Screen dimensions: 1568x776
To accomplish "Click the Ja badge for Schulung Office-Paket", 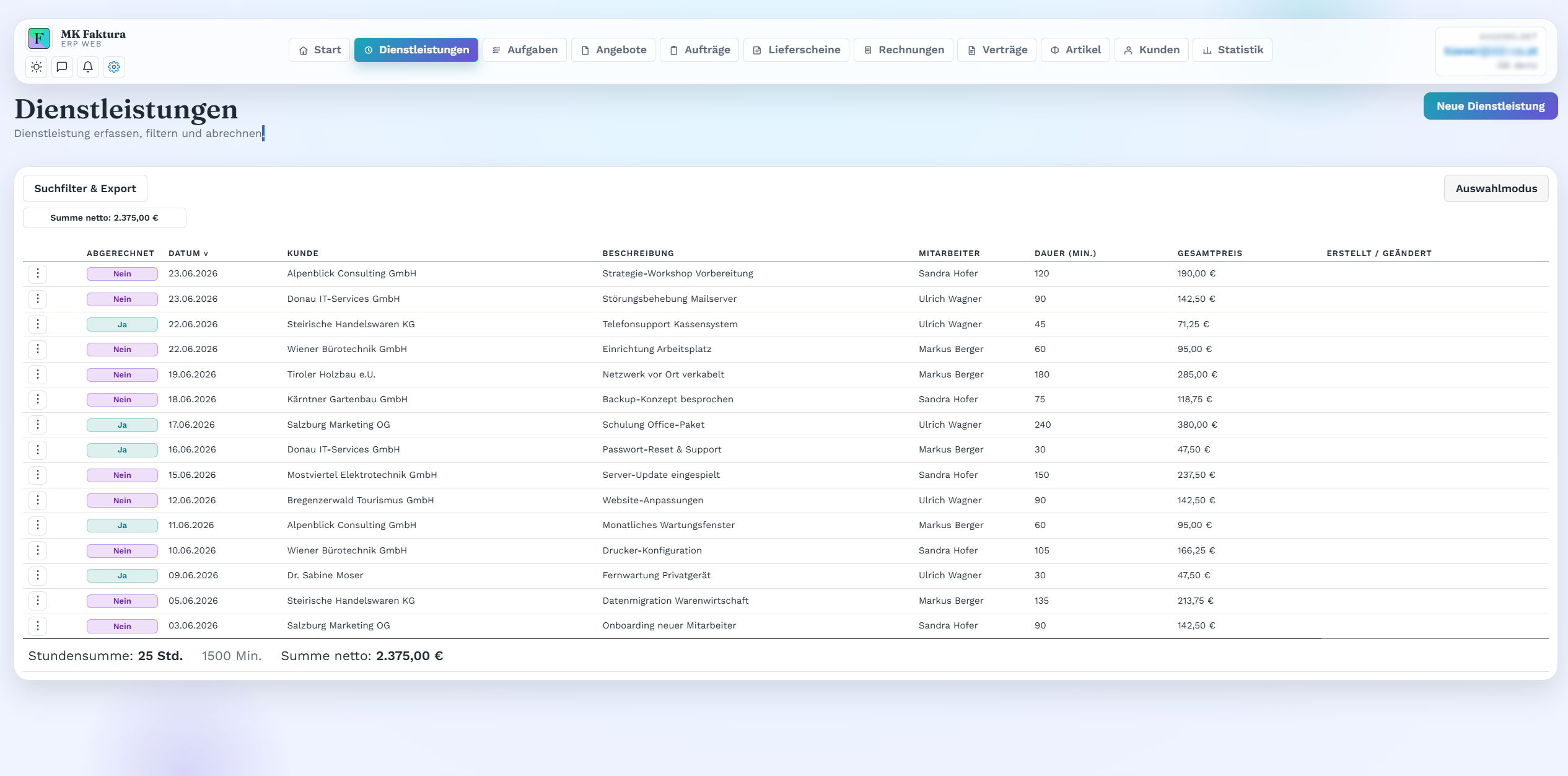I will [122, 425].
